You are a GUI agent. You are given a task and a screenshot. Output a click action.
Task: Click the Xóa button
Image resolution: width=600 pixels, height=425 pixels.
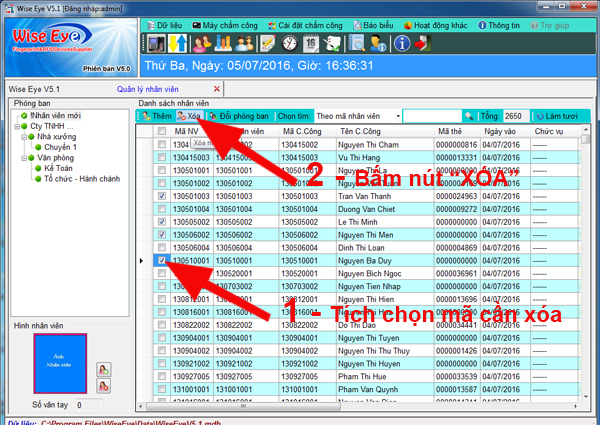pos(189,116)
